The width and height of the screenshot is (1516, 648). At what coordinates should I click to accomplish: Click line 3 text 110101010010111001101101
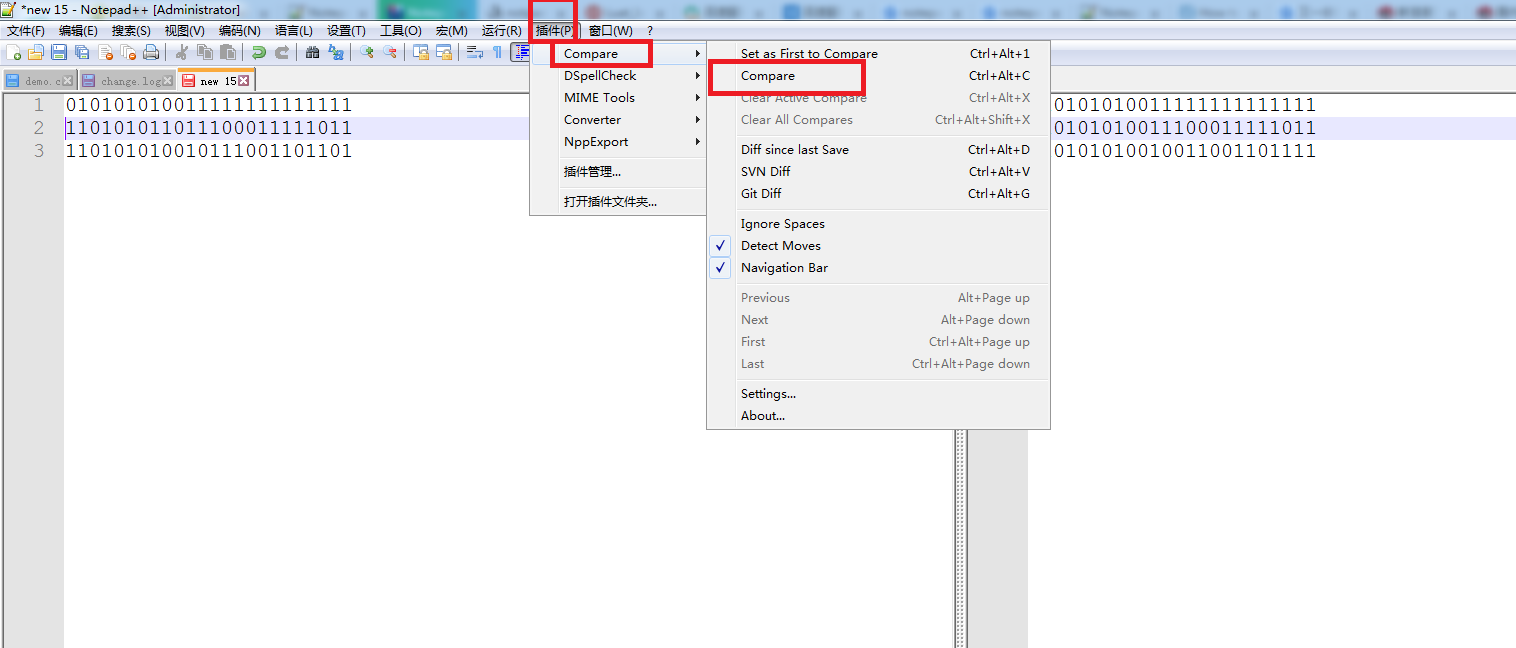tap(209, 151)
